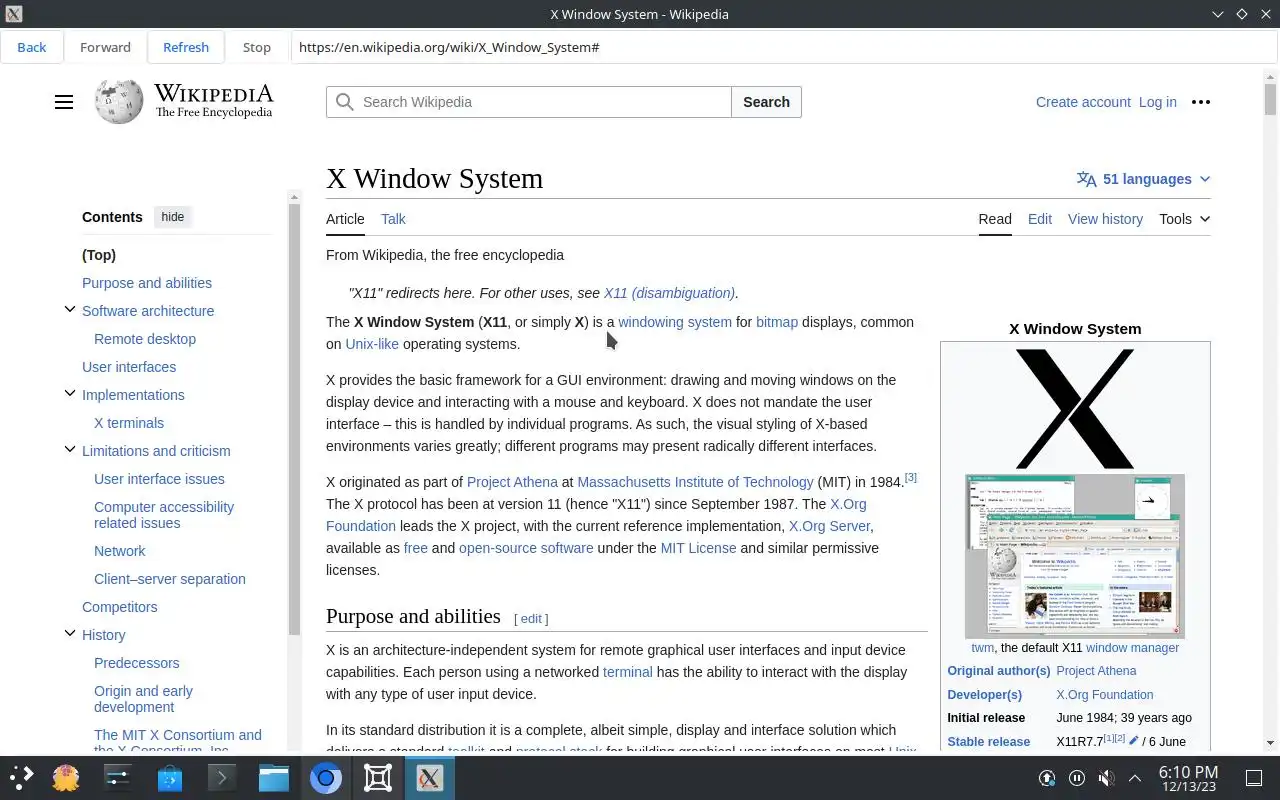Screen dimensions: 1280x800
Task: Click the media pause tray icon
Action: pos(1077,777)
